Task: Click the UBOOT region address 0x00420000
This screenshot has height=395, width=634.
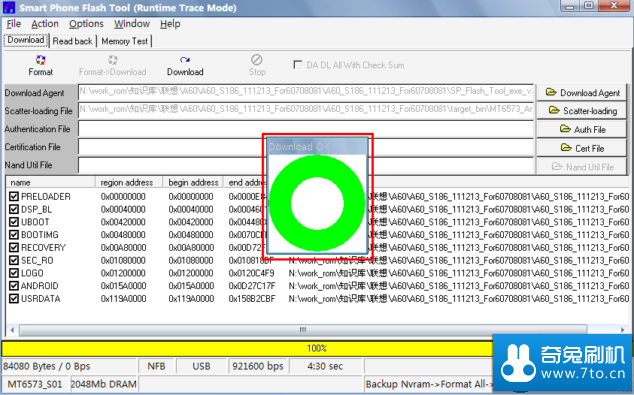Action: [x=123, y=222]
